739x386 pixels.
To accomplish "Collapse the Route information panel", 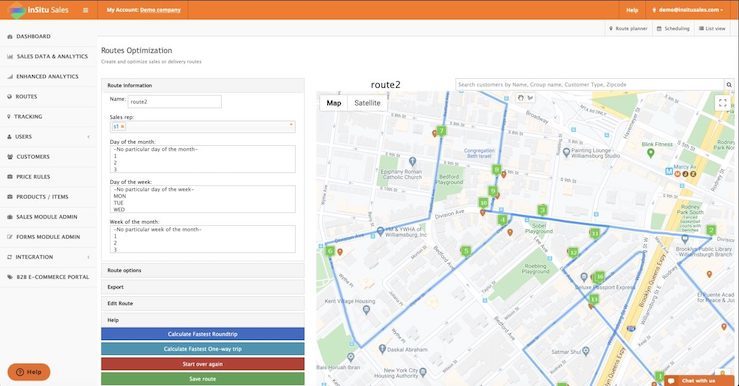I will click(x=203, y=85).
